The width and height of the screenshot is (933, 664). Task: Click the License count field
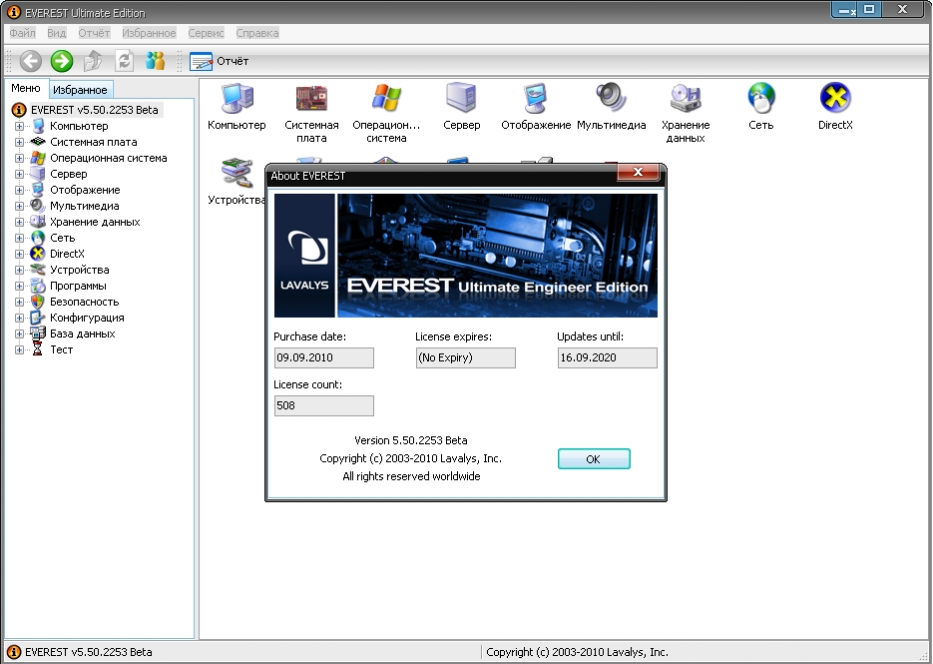(324, 406)
